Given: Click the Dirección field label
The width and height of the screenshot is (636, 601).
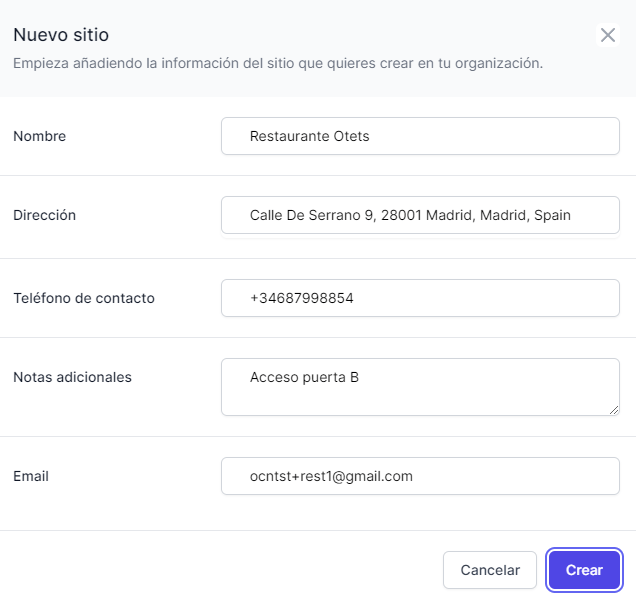Looking at the screenshot, I should click(45, 215).
